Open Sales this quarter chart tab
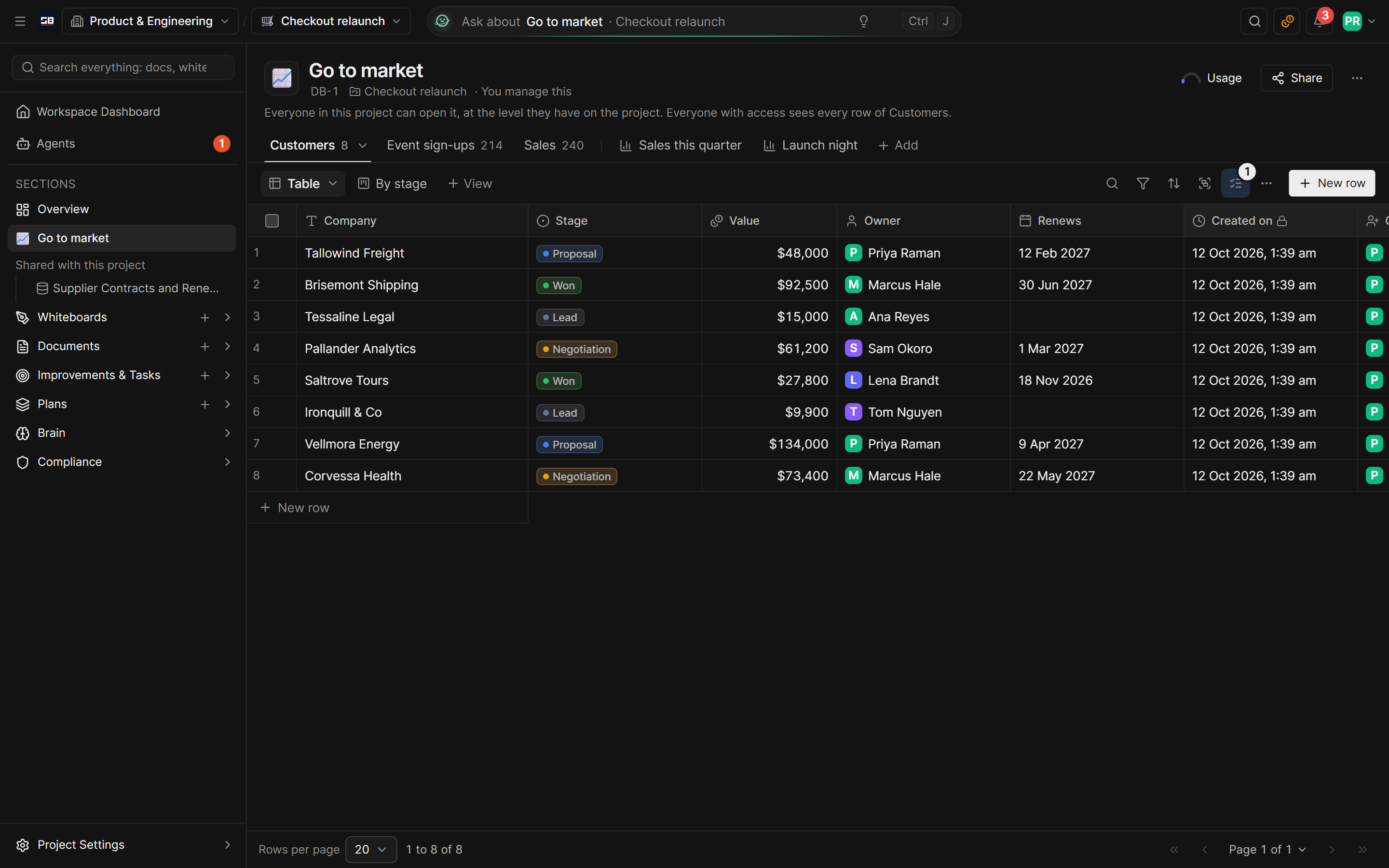This screenshot has width=1389, height=868. coord(681,145)
